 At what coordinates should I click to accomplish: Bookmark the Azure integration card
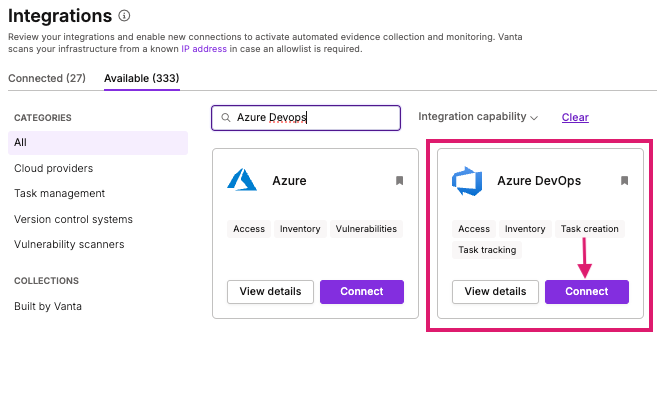(399, 181)
